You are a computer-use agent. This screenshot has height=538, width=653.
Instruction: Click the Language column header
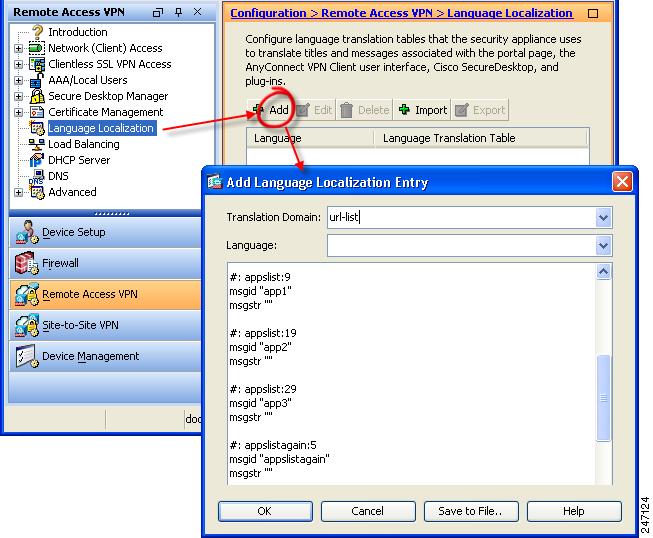310,138
